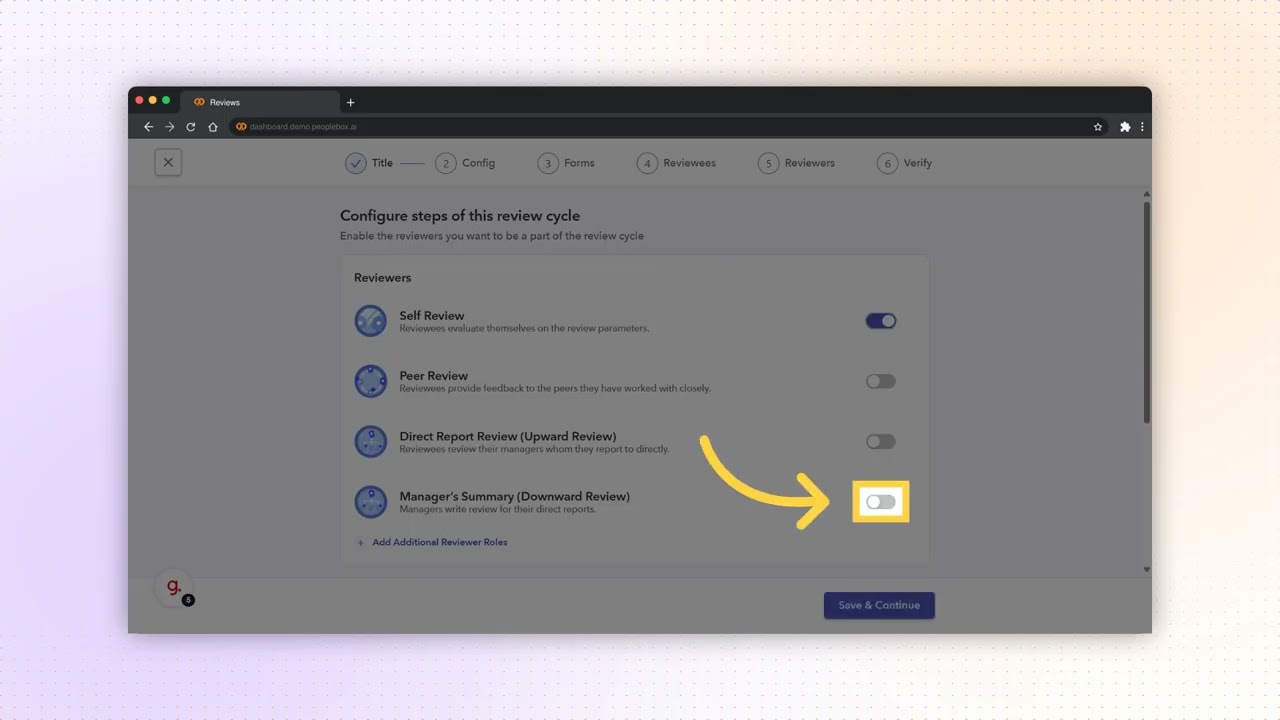Open a new browser tab with plus

(x=350, y=102)
